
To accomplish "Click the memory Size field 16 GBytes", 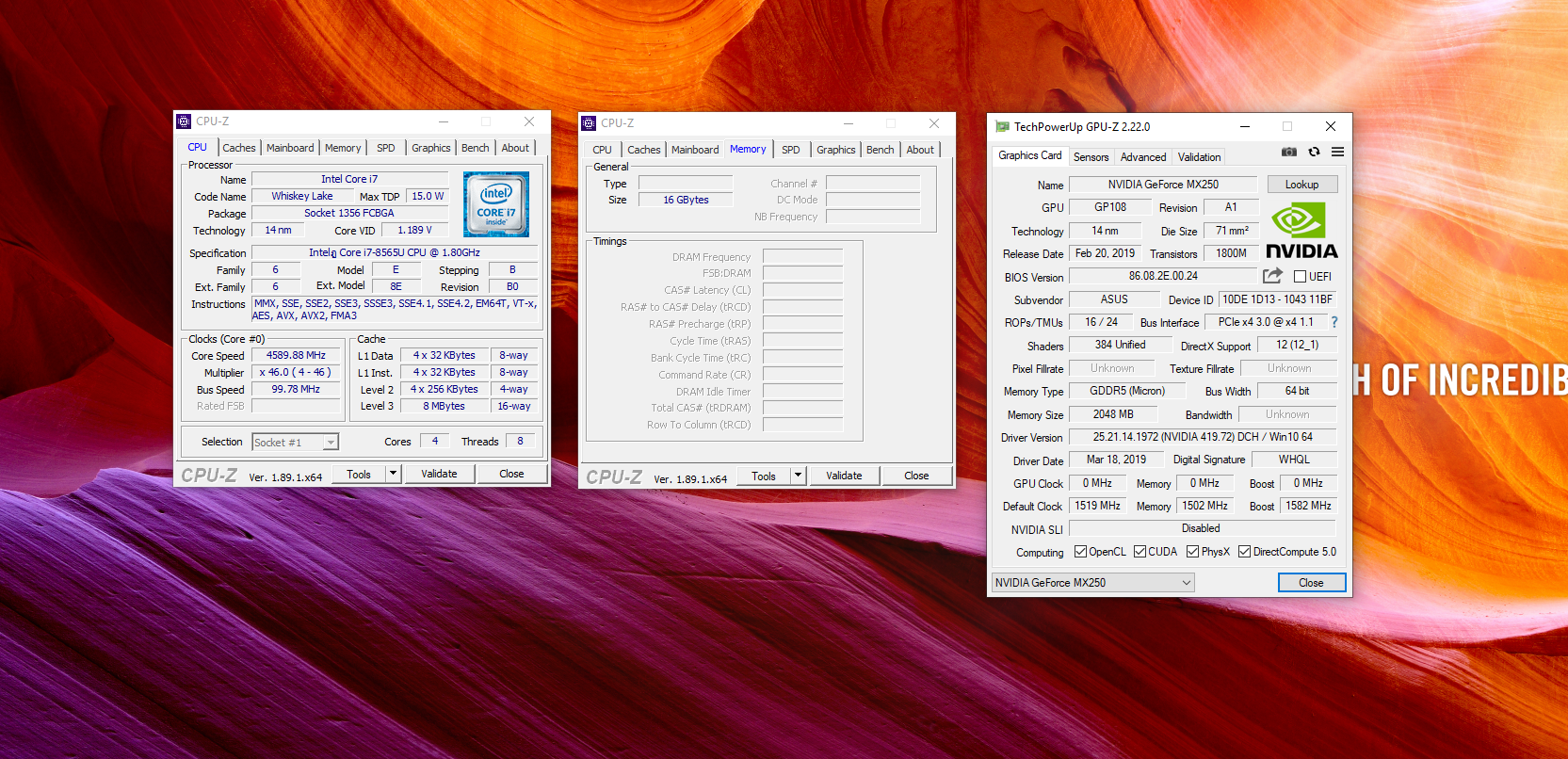I will [x=686, y=200].
